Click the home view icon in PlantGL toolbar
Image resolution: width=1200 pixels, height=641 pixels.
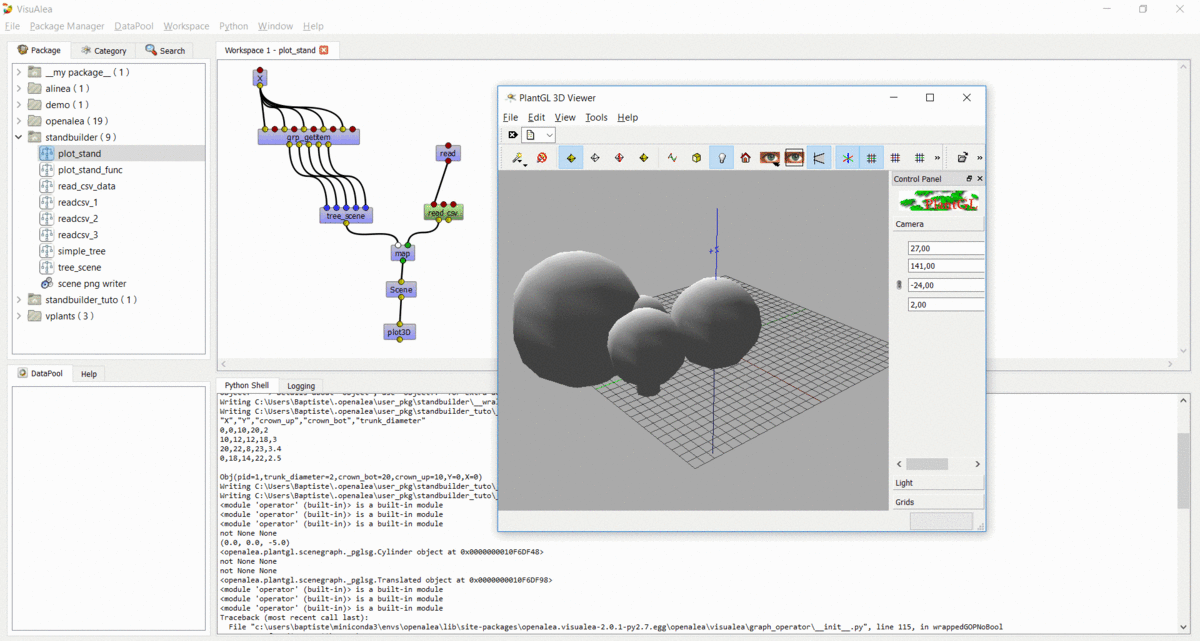(x=746, y=158)
